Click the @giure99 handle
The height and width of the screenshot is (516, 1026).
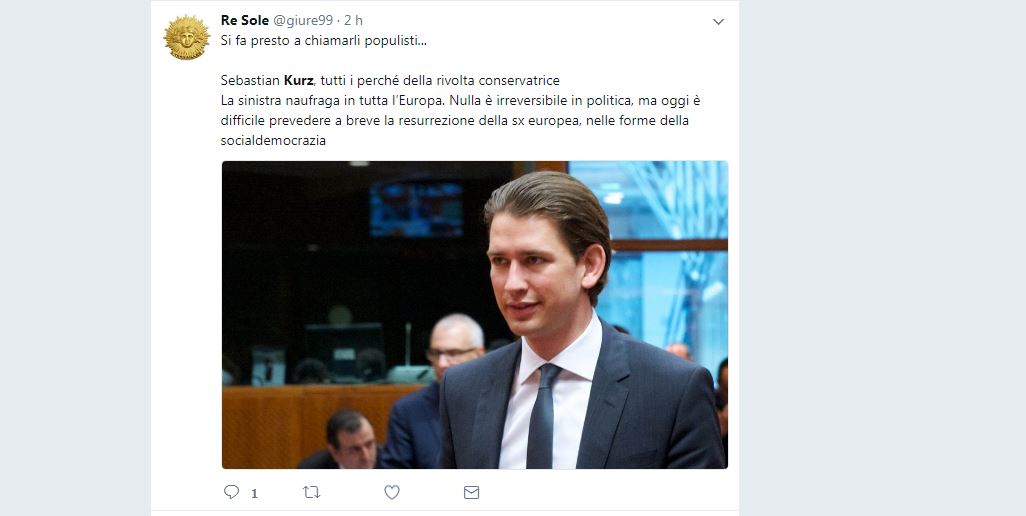click(x=304, y=20)
